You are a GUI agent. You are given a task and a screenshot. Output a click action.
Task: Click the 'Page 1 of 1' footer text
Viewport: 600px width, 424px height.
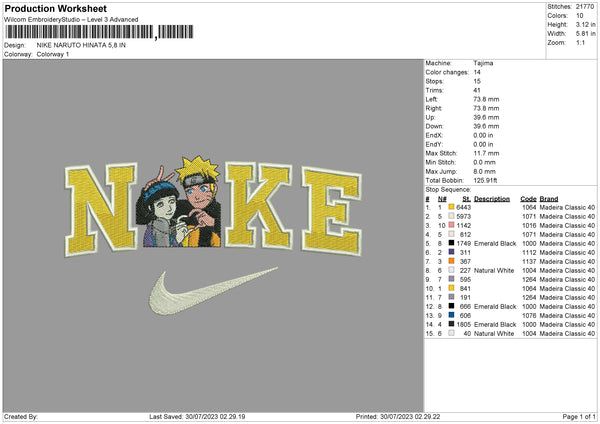(x=579, y=416)
